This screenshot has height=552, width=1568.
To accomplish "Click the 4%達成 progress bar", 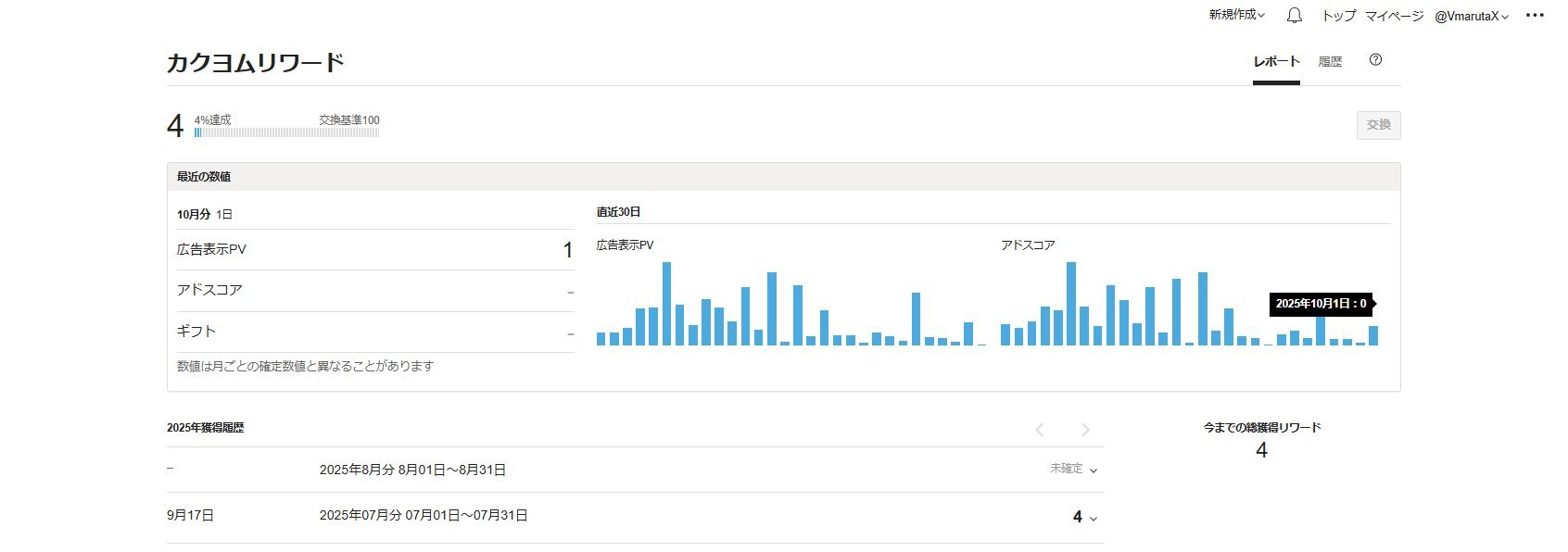I will click(x=286, y=132).
